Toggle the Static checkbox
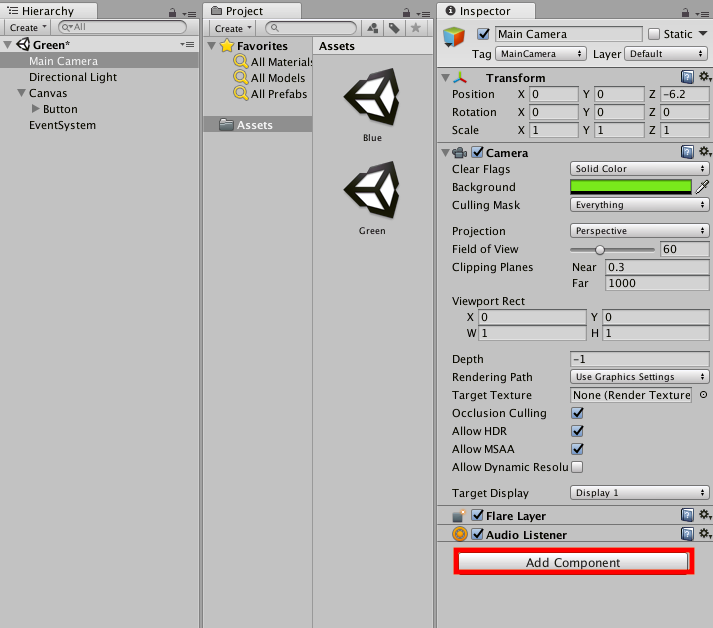The image size is (713, 628). tap(654, 34)
